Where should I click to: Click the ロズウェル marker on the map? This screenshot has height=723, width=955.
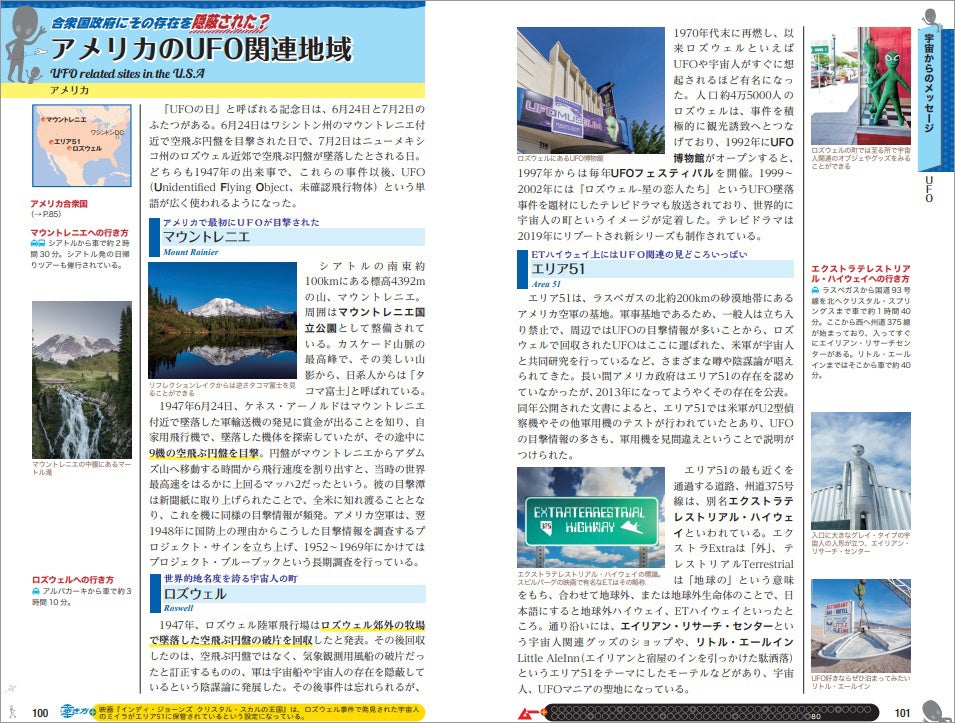[69, 148]
